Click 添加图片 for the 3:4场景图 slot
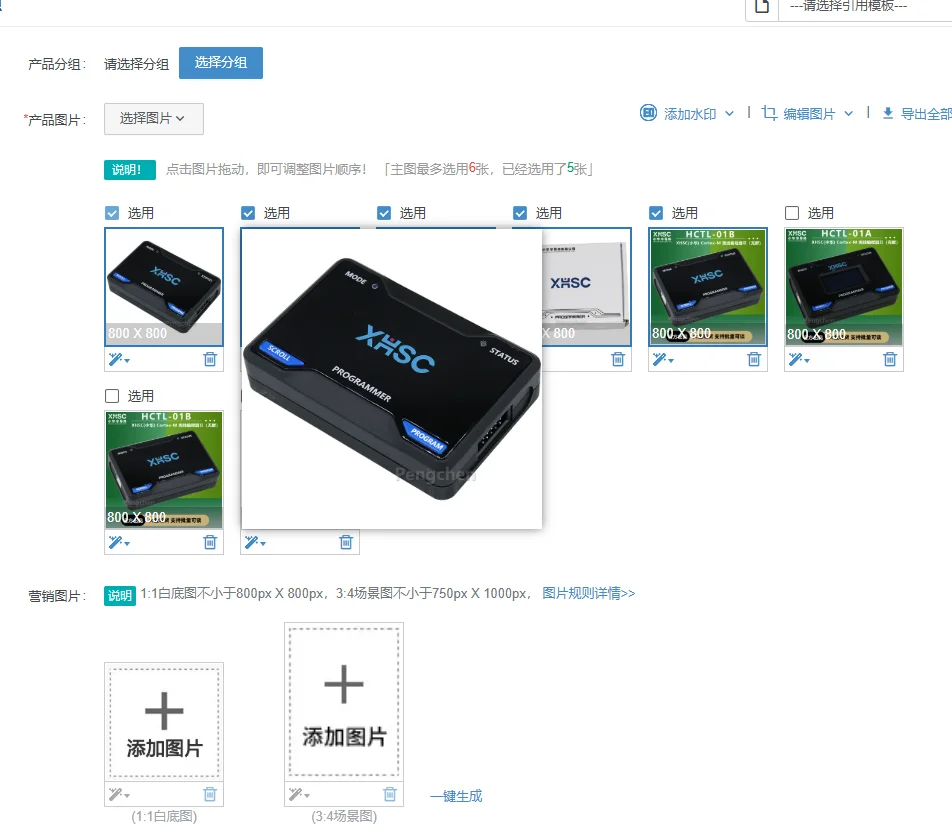952x828 pixels. click(344, 702)
